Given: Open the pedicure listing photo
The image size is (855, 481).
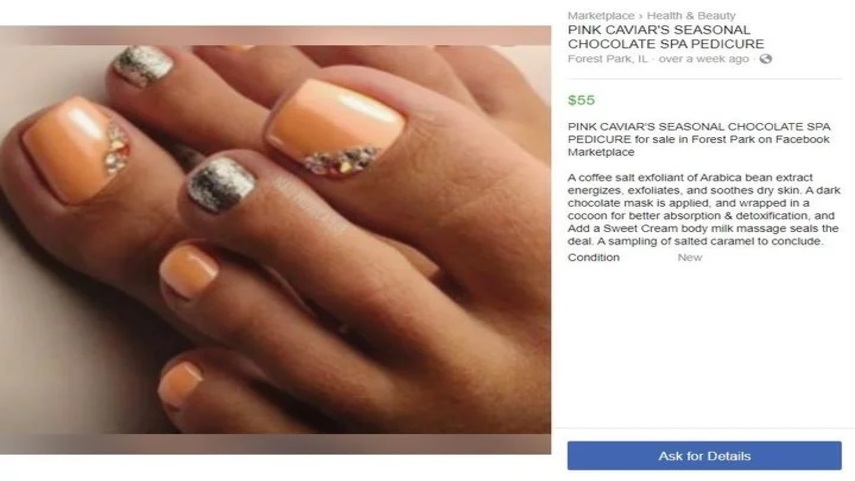Looking at the screenshot, I should (275, 239).
